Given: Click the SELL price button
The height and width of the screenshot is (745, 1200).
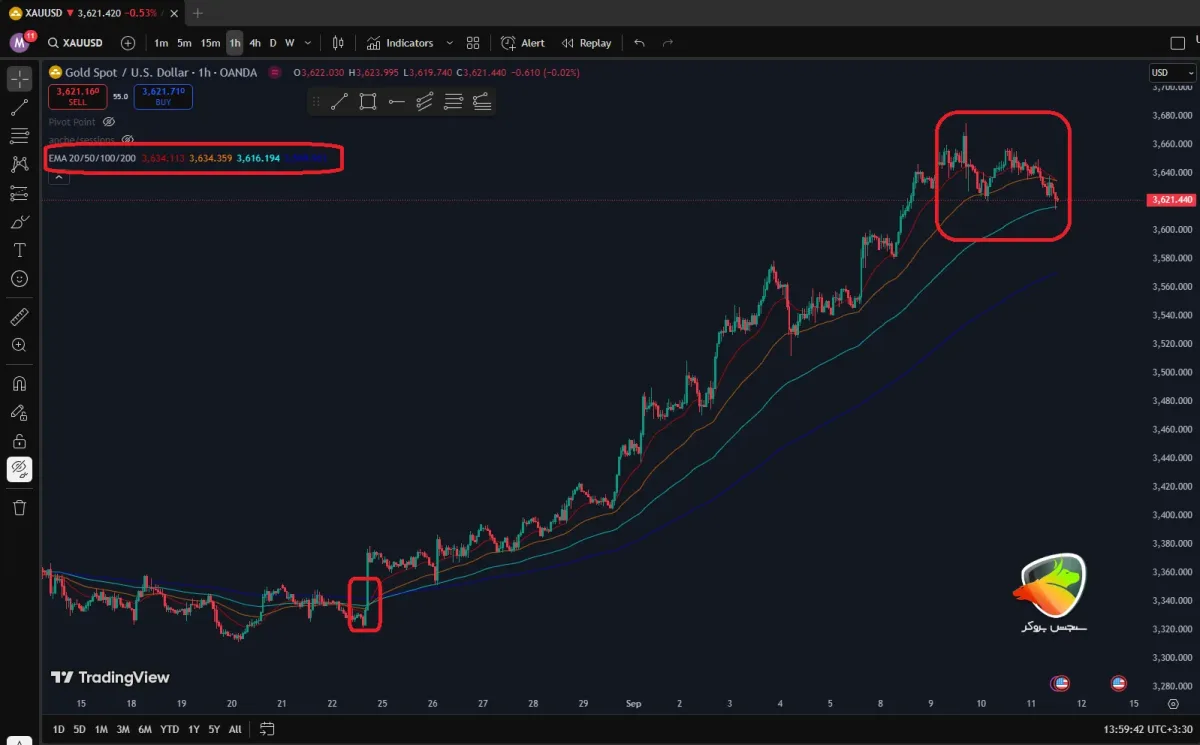Looking at the screenshot, I should point(77,96).
